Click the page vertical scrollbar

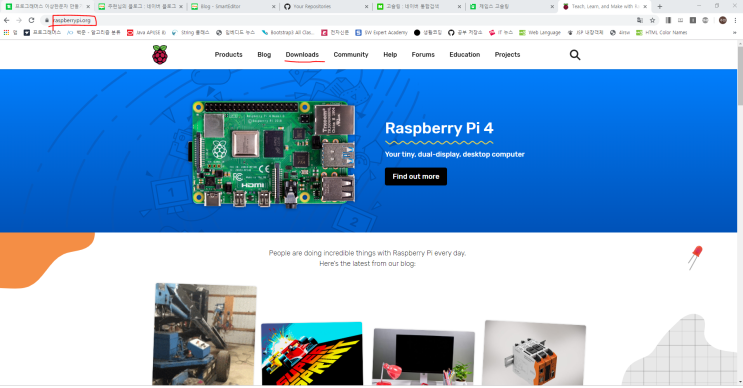pyautogui.click(x=740, y=213)
